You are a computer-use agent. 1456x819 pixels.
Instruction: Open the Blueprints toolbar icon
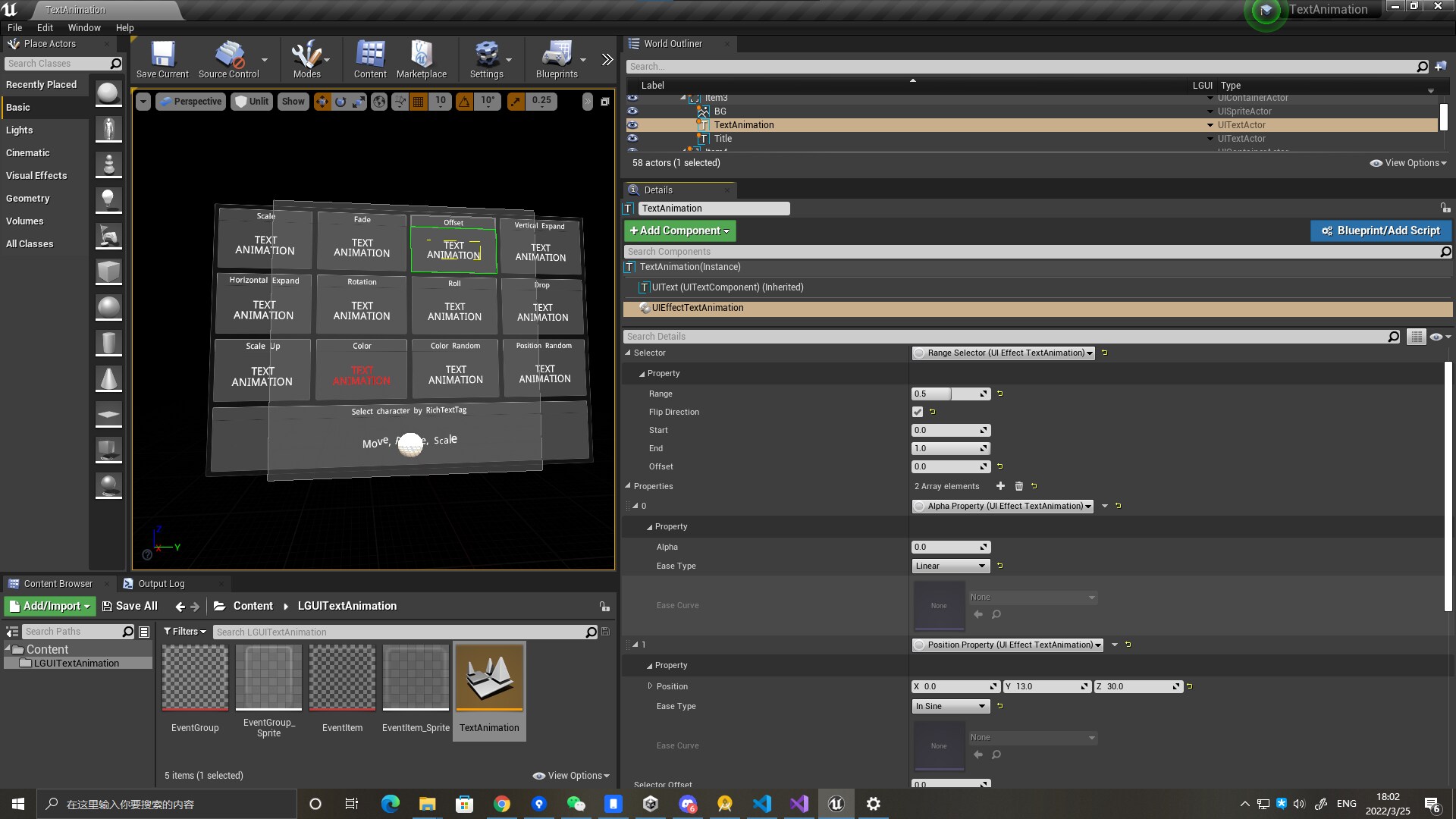coord(557,59)
